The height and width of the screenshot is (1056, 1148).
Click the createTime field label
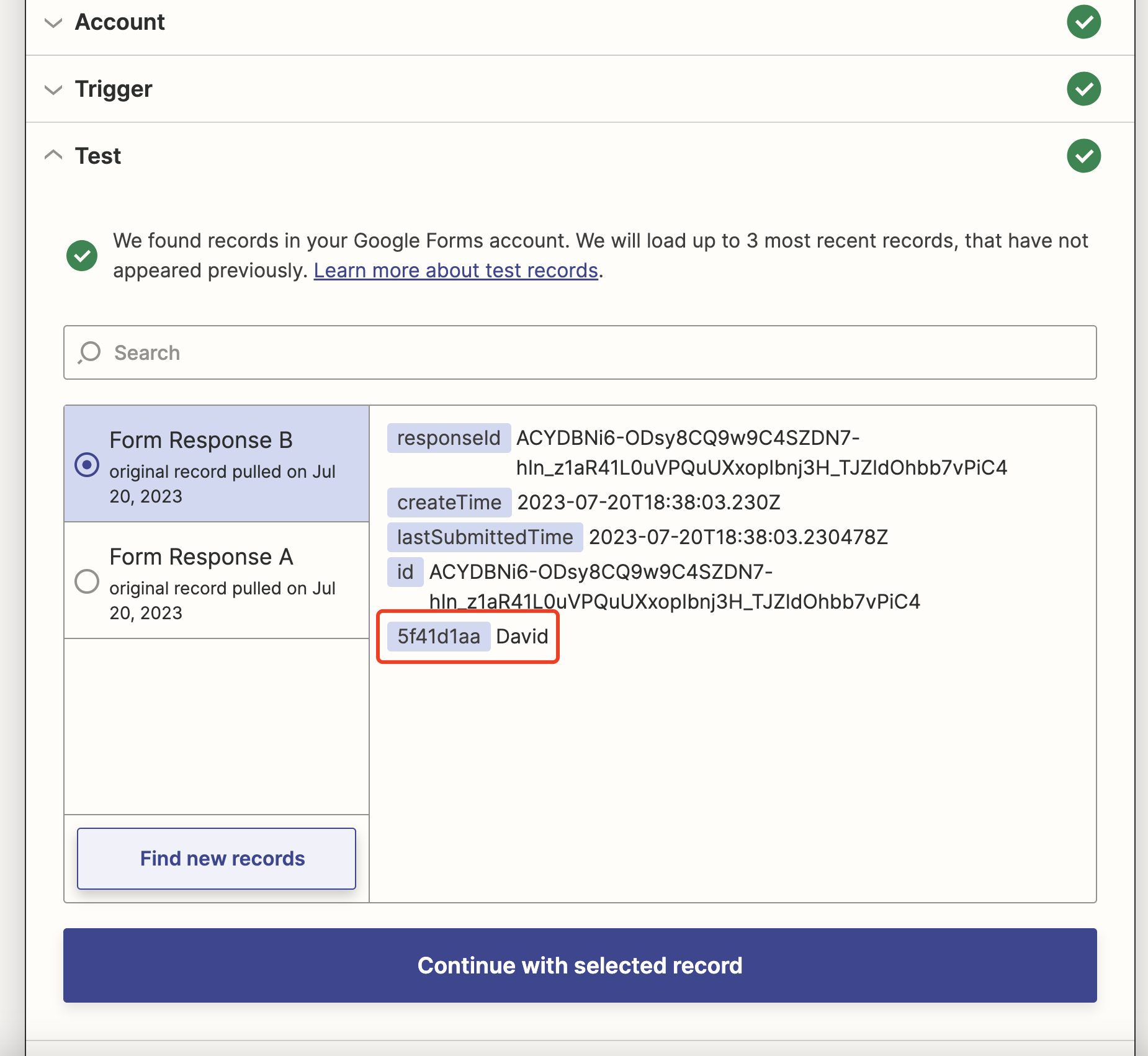pos(449,503)
